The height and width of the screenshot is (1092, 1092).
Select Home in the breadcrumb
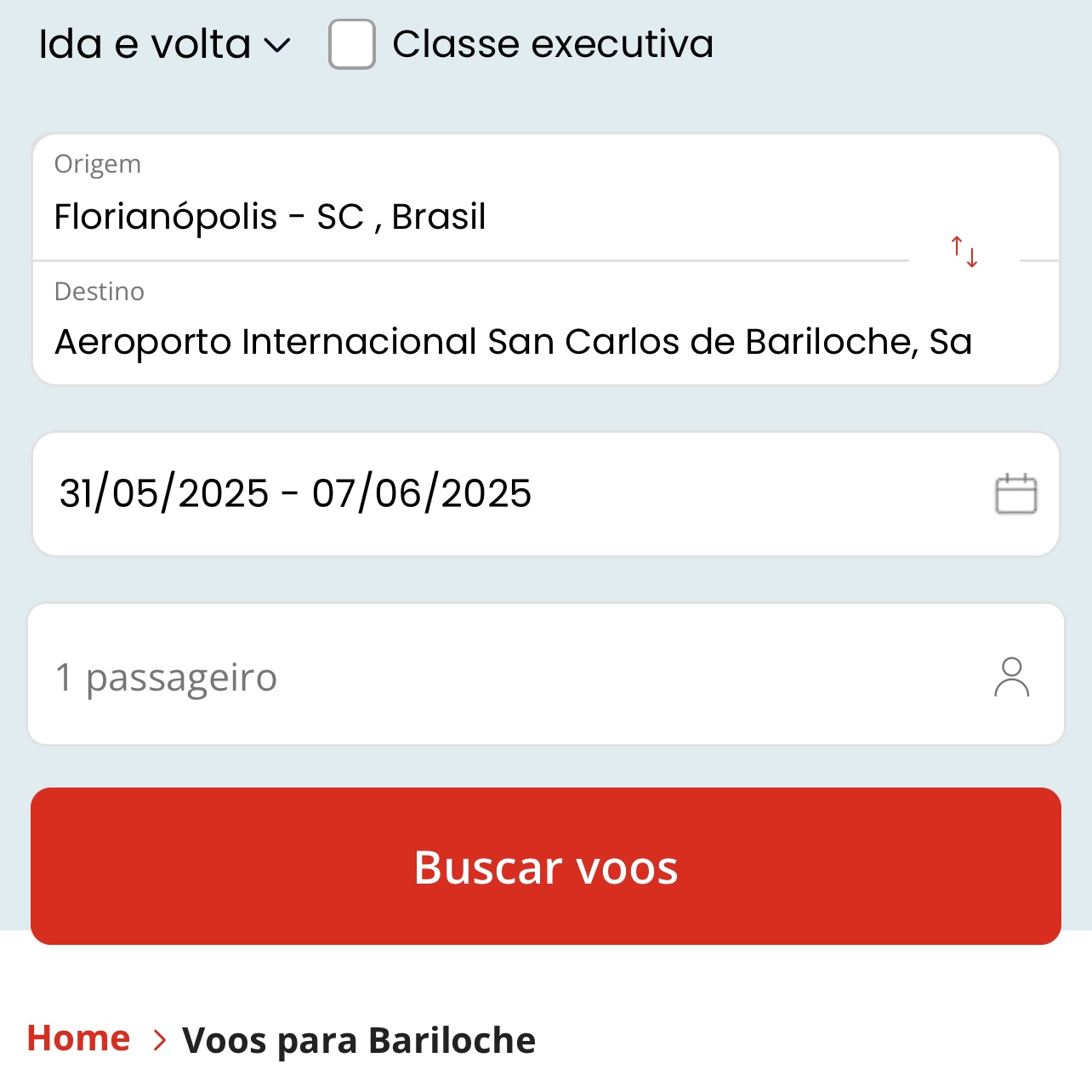(x=78, y=1038)
